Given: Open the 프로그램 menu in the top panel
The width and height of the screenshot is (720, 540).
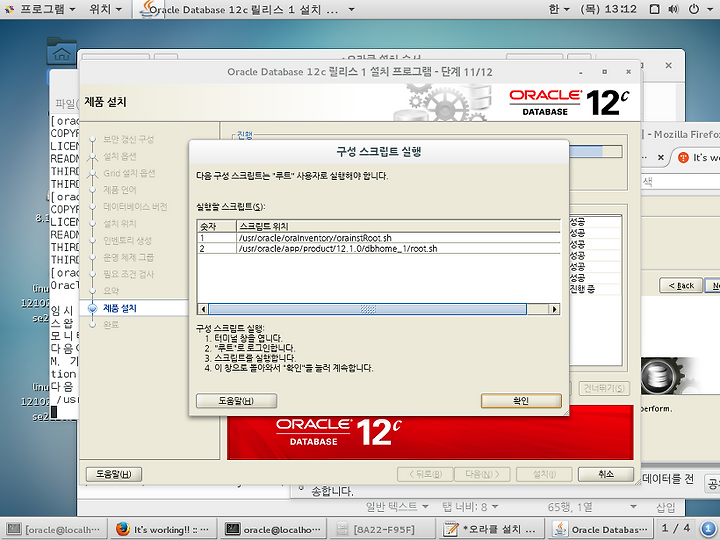Looking at the screenshot, I should click(40, 9).
